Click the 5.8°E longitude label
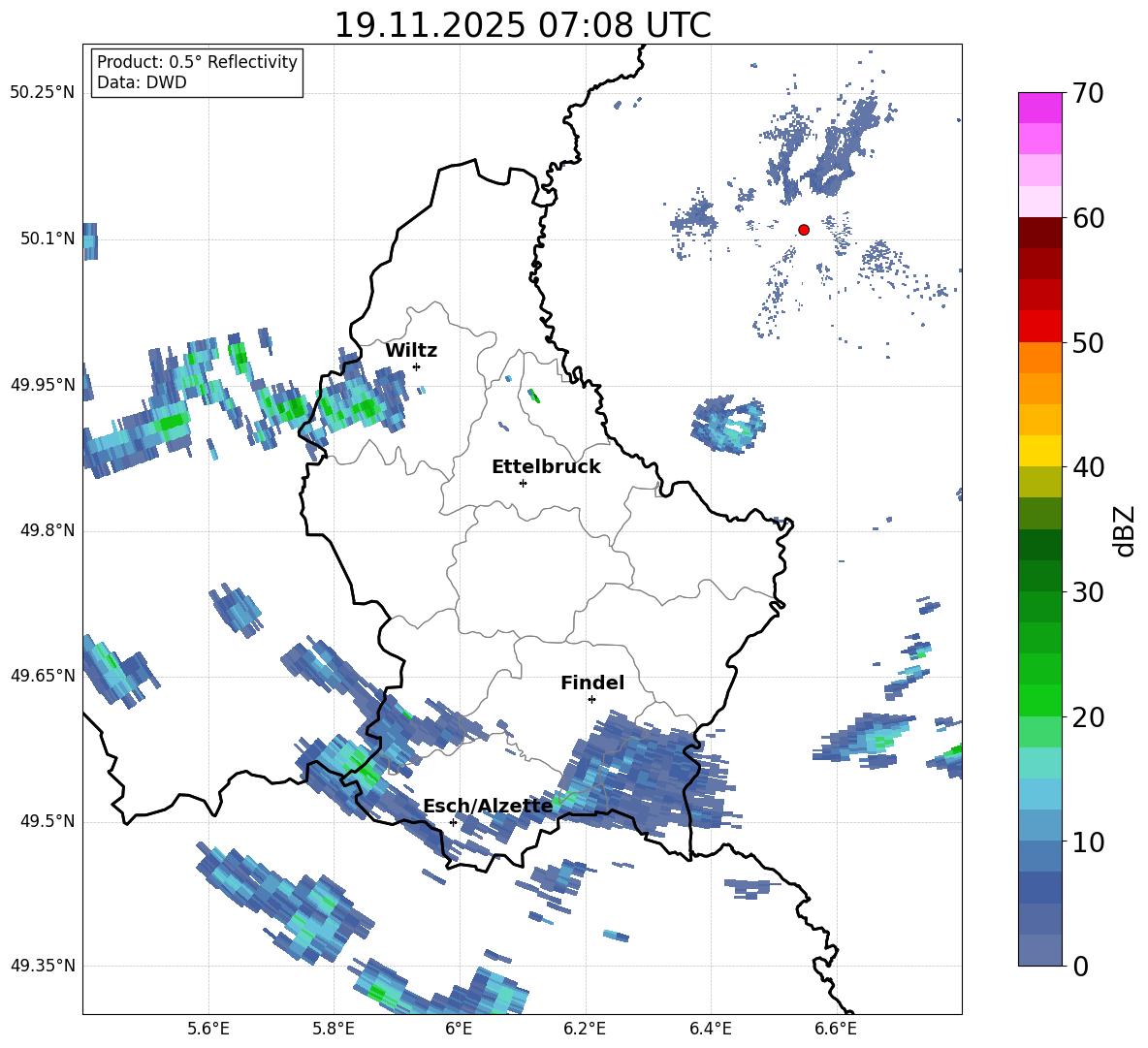This screenshot has height=1048, width=1148. tap(334, 1029)
